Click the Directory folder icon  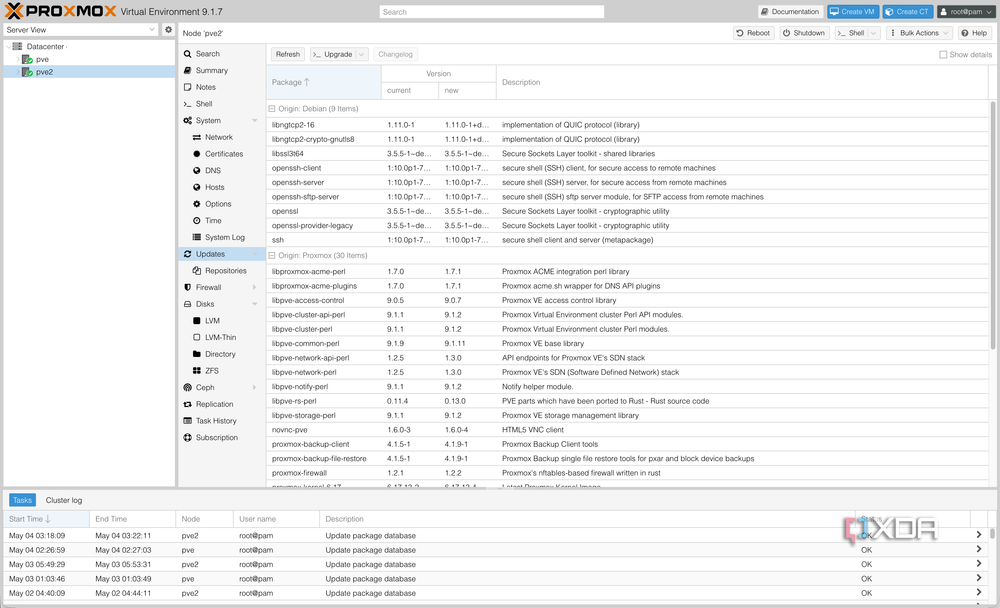[196, 353]
